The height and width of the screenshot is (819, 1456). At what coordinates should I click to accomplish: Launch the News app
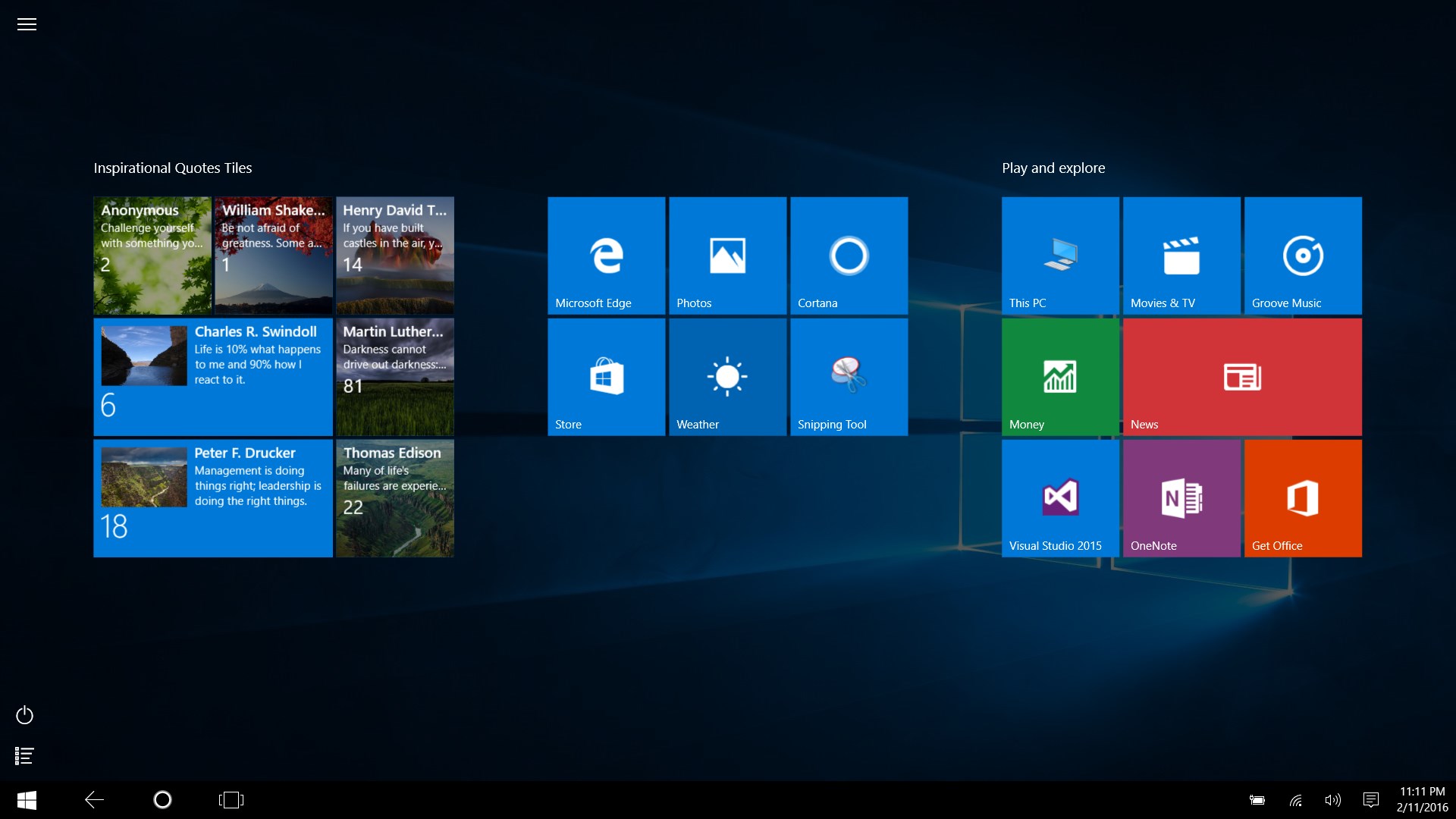tap(1242, 377)
